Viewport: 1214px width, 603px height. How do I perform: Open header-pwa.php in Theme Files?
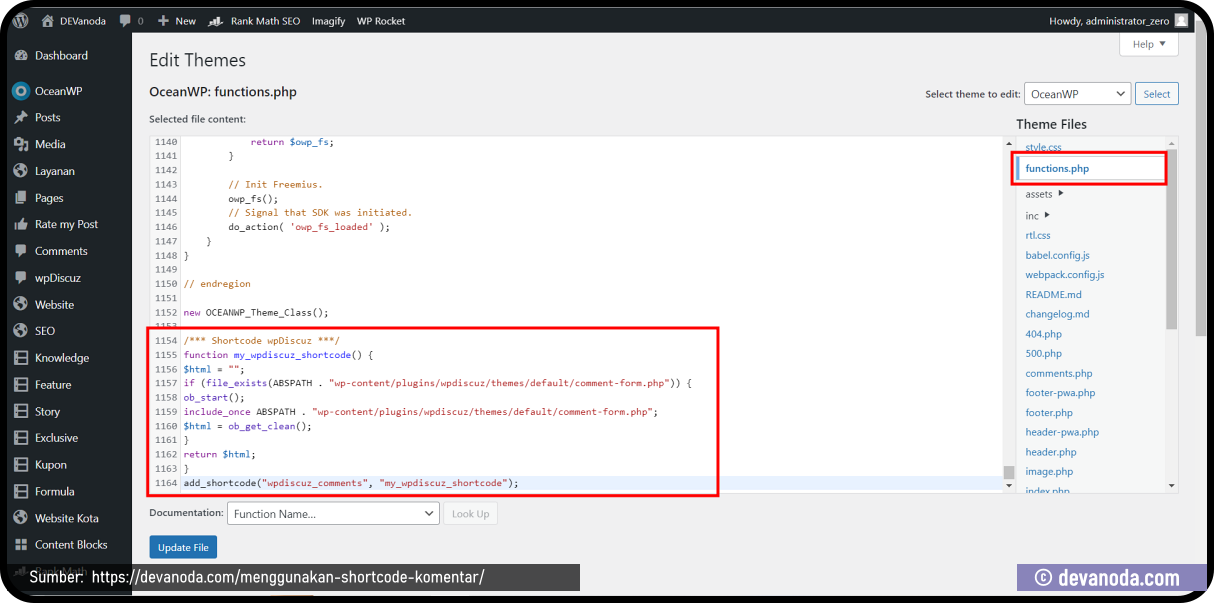(x=1062, y=433)
